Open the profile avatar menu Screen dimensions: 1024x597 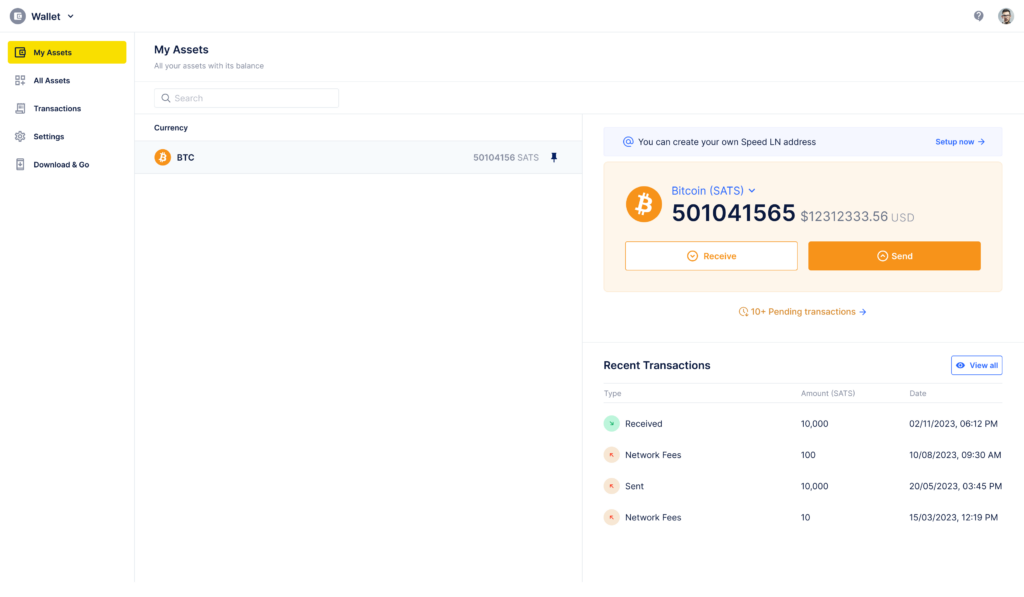point(1005,15)
